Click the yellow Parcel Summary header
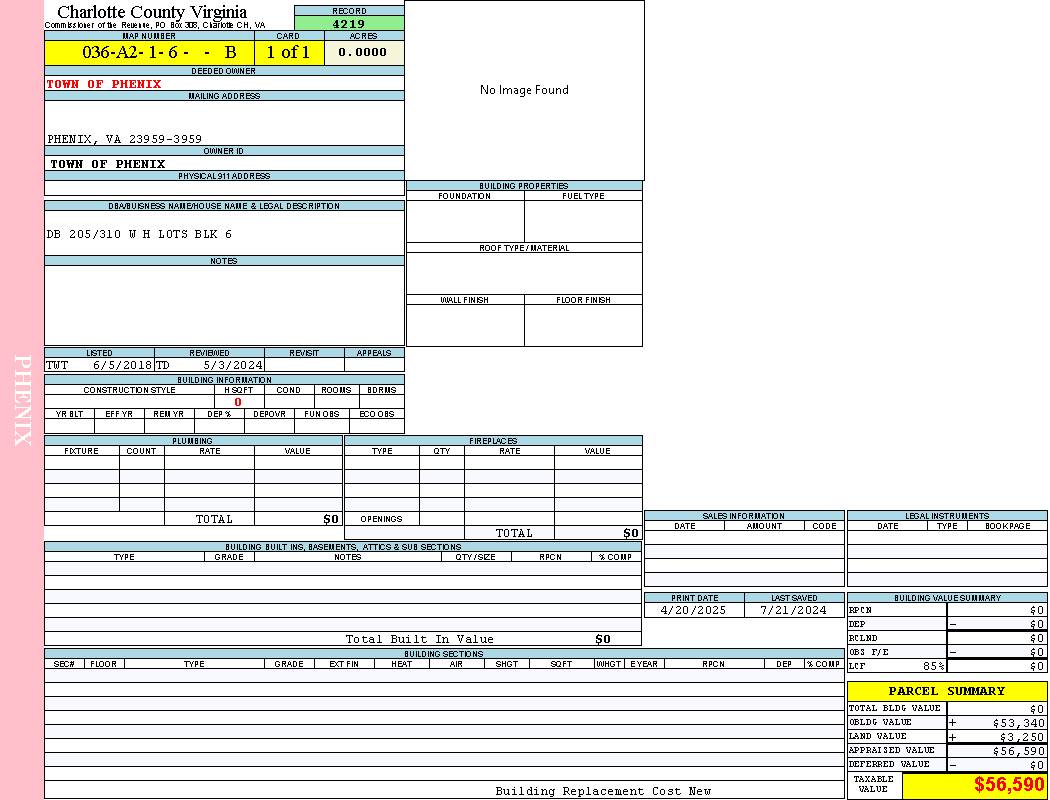 pyautogui.click(x=946, y=691)
